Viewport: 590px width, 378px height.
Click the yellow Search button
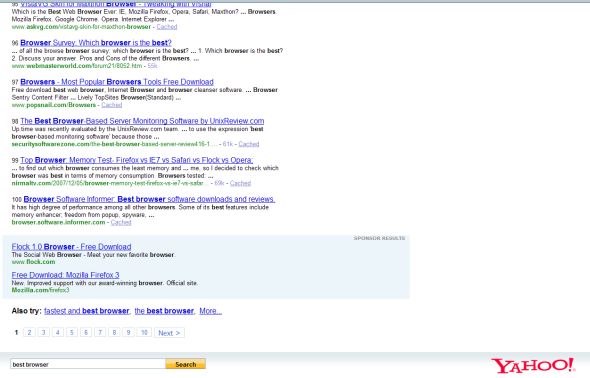click(x=186, y=364)
